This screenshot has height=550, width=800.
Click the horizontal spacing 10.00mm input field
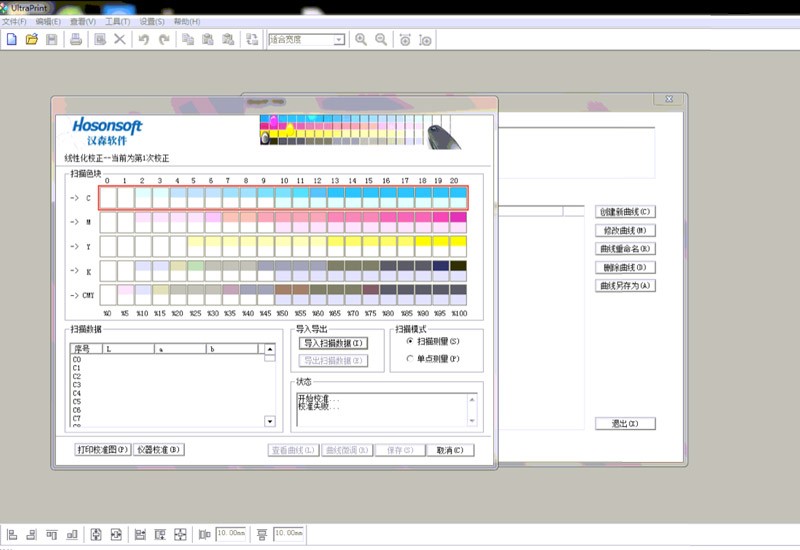click(x=230, y=534)
